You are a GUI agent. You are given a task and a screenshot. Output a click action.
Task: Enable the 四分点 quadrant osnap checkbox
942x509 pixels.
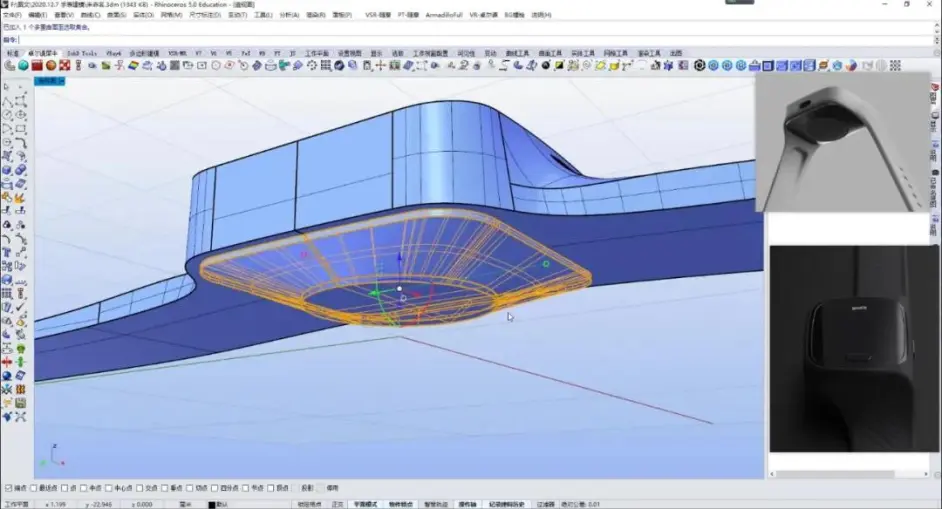point(214,488)
